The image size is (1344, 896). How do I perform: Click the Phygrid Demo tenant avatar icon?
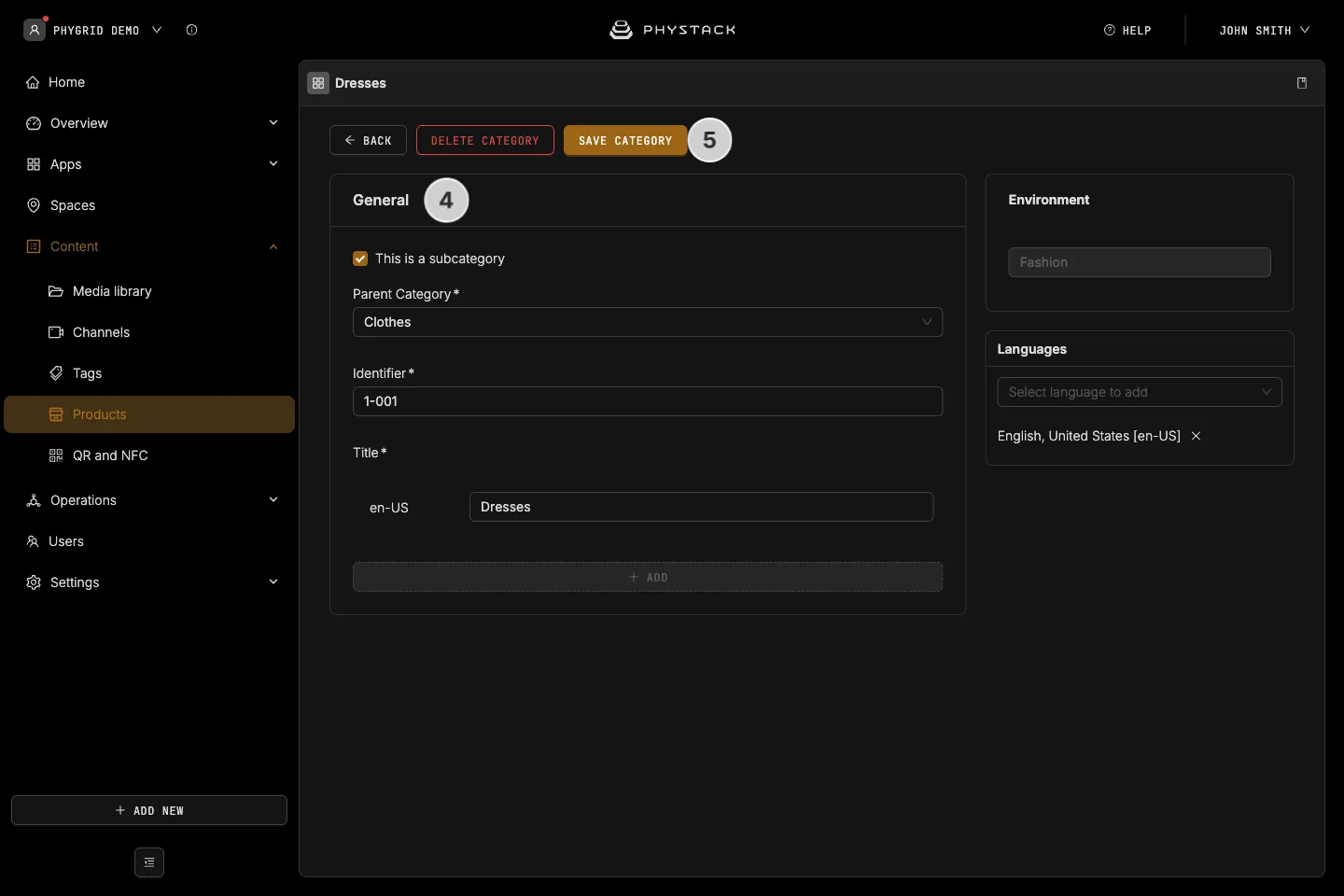tap(35, 30)
